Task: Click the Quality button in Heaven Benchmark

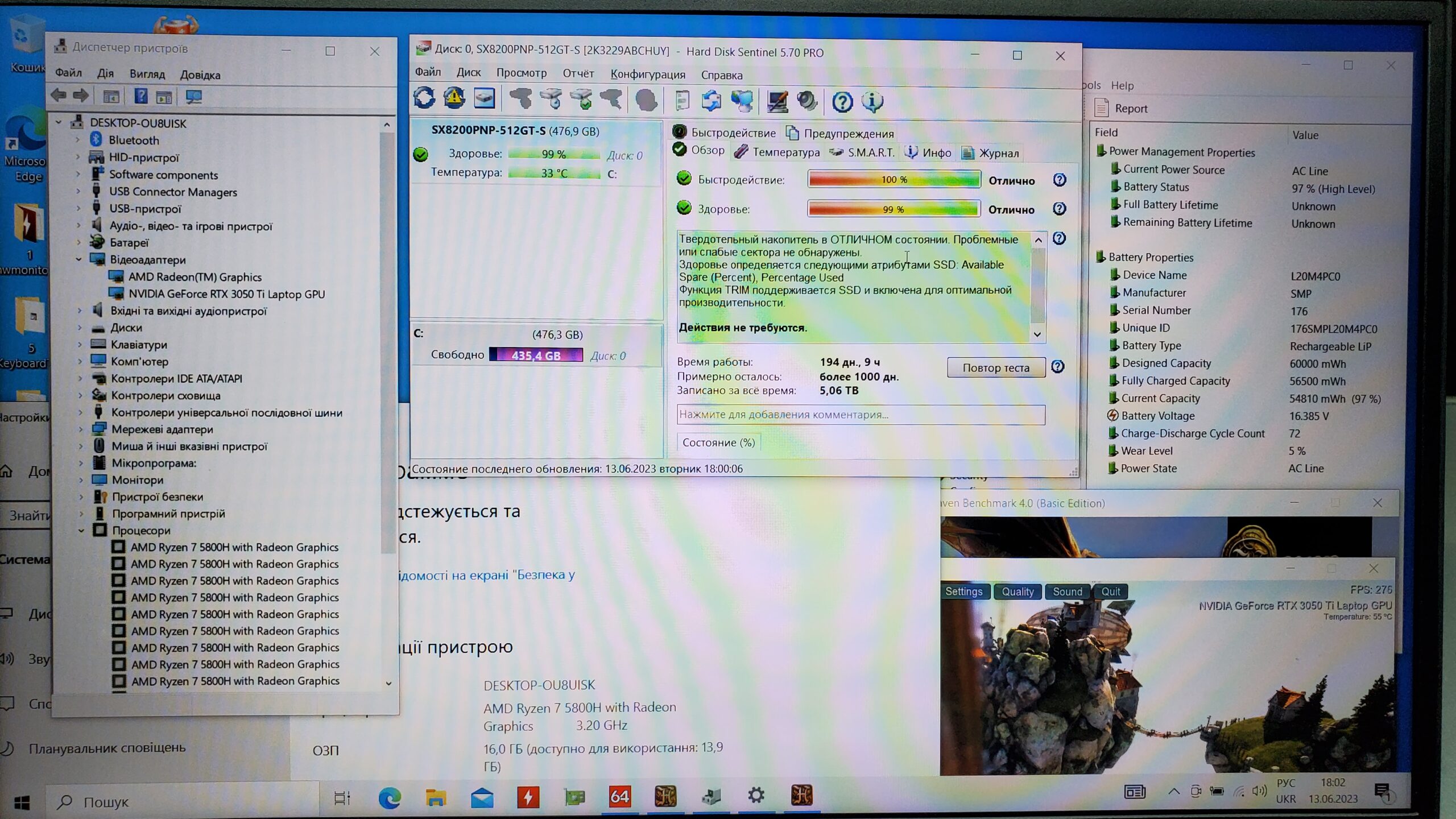Action: [1017, 591]
